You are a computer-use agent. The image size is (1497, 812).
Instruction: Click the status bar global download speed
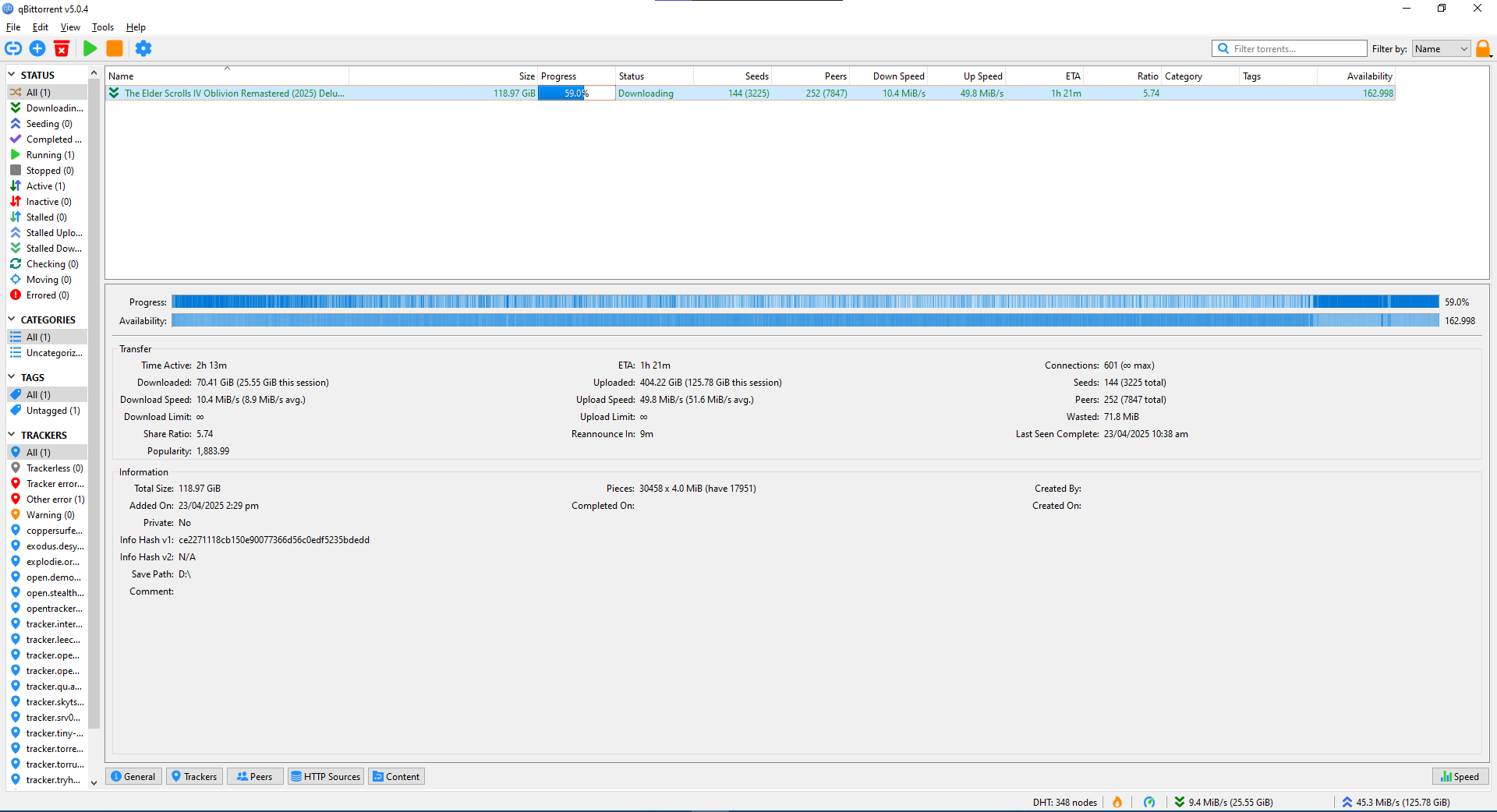tap(1223, 802)
